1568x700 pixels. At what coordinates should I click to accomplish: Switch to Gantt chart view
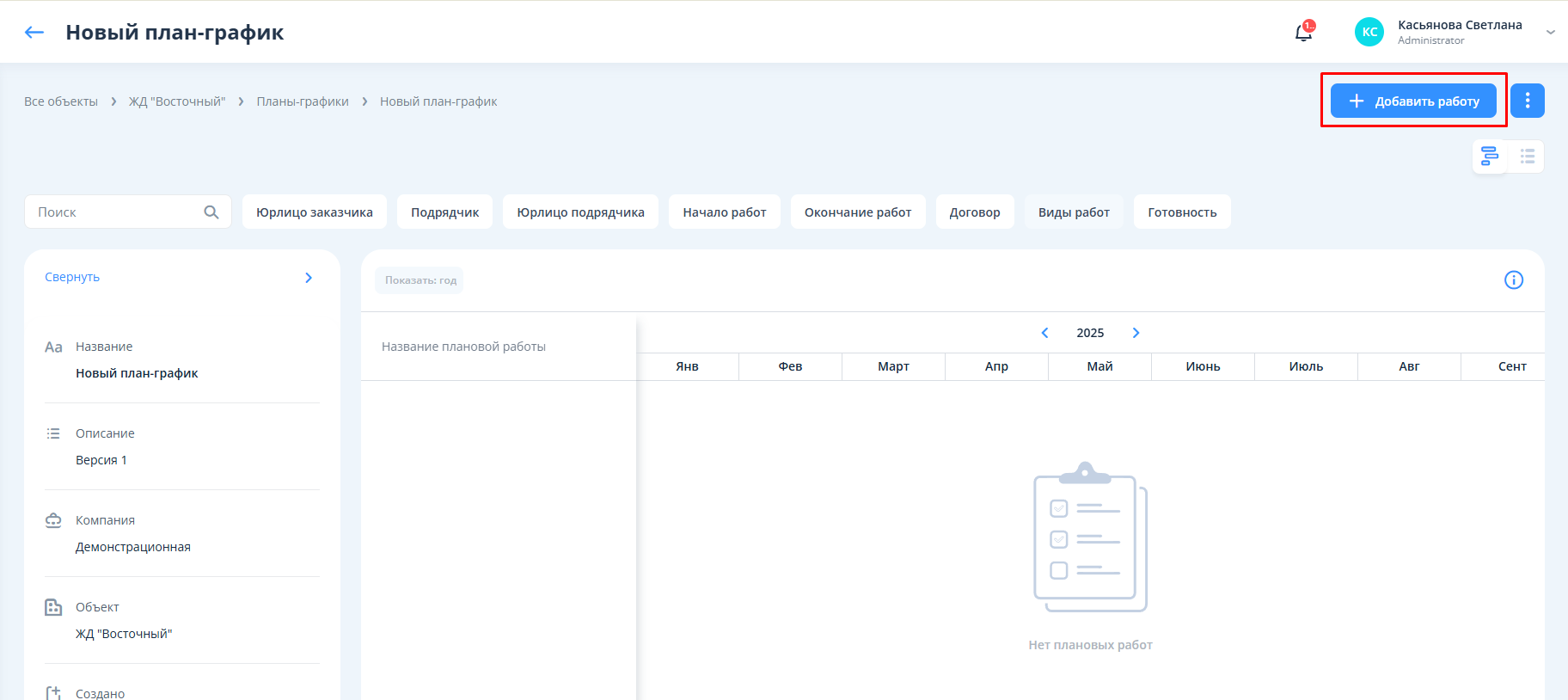coord(1490,156)
